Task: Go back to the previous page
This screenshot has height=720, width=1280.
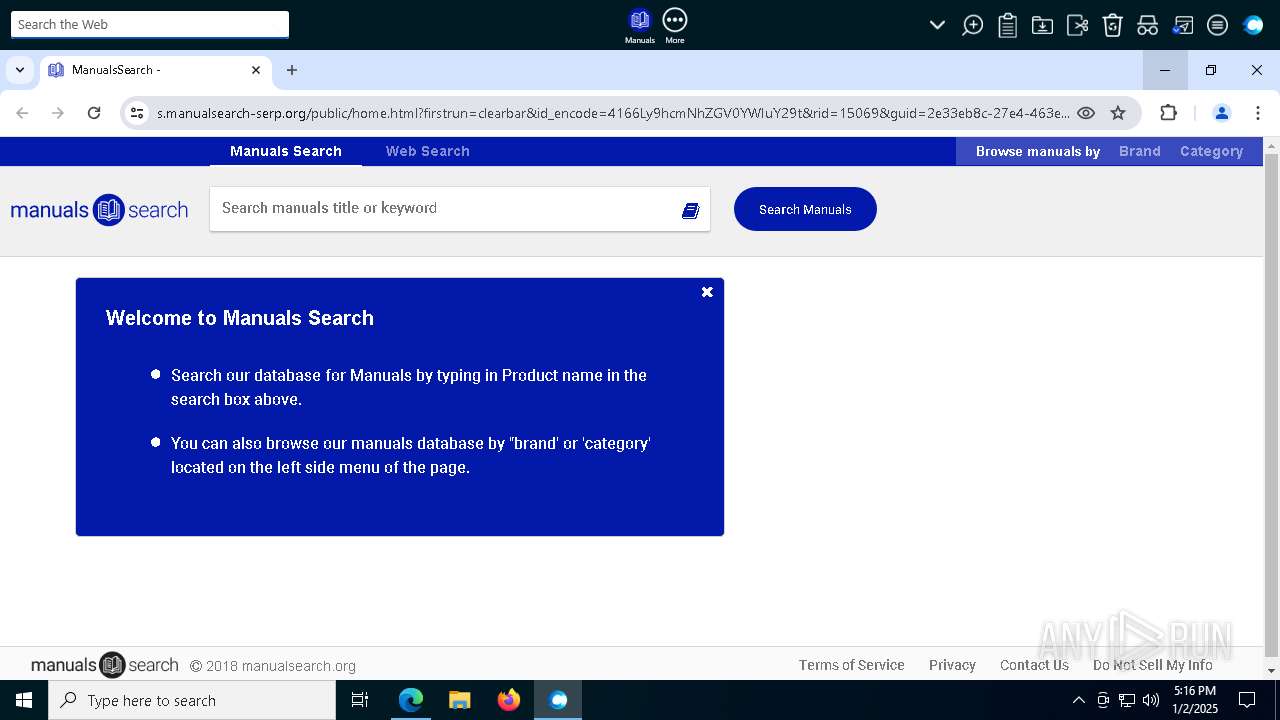Action: 22,113
